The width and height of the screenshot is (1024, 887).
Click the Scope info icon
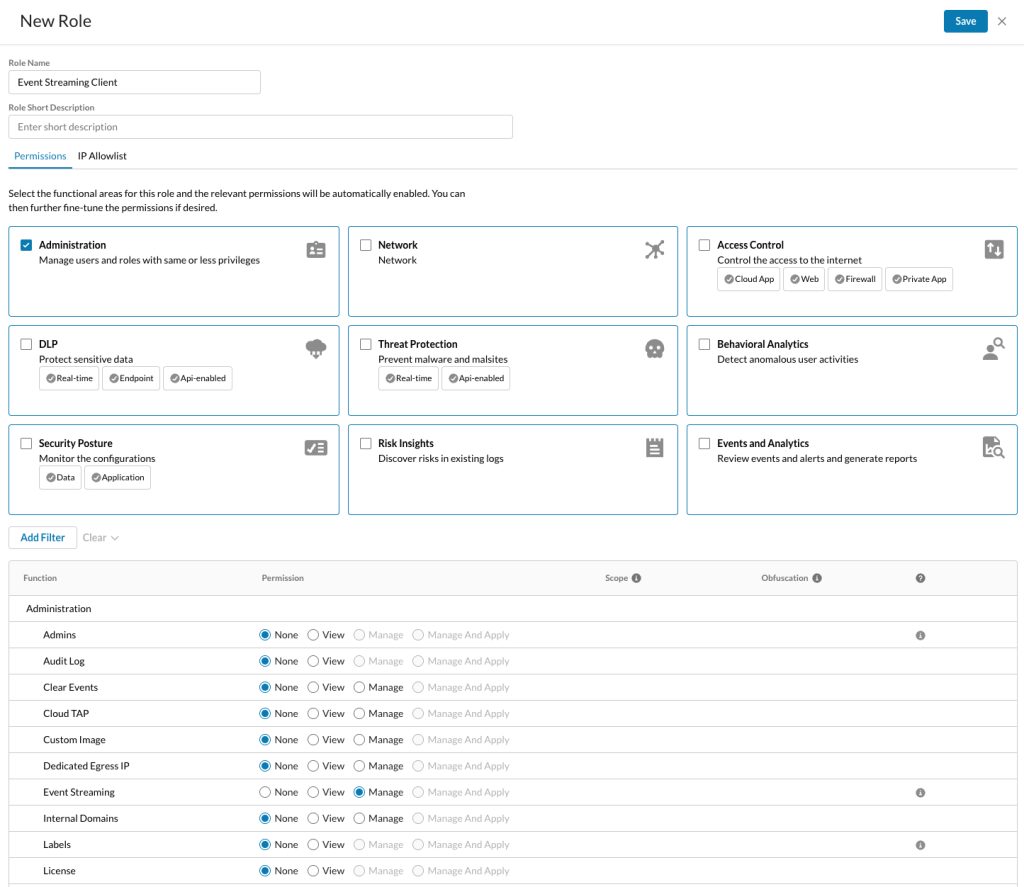[x=636, y=578]
